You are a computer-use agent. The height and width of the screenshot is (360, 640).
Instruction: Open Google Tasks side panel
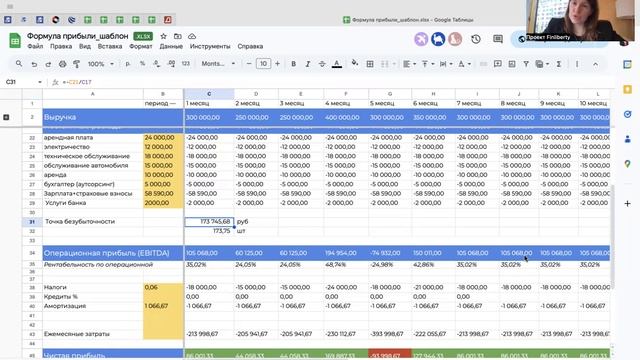point(627,115)
